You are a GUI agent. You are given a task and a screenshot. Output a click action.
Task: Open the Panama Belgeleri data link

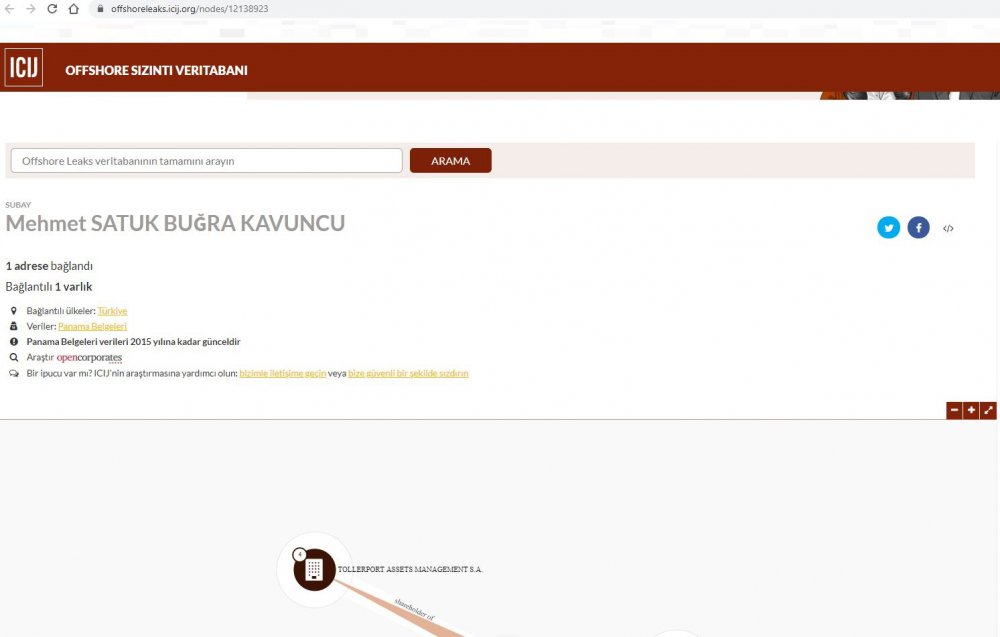coord(92,326)
